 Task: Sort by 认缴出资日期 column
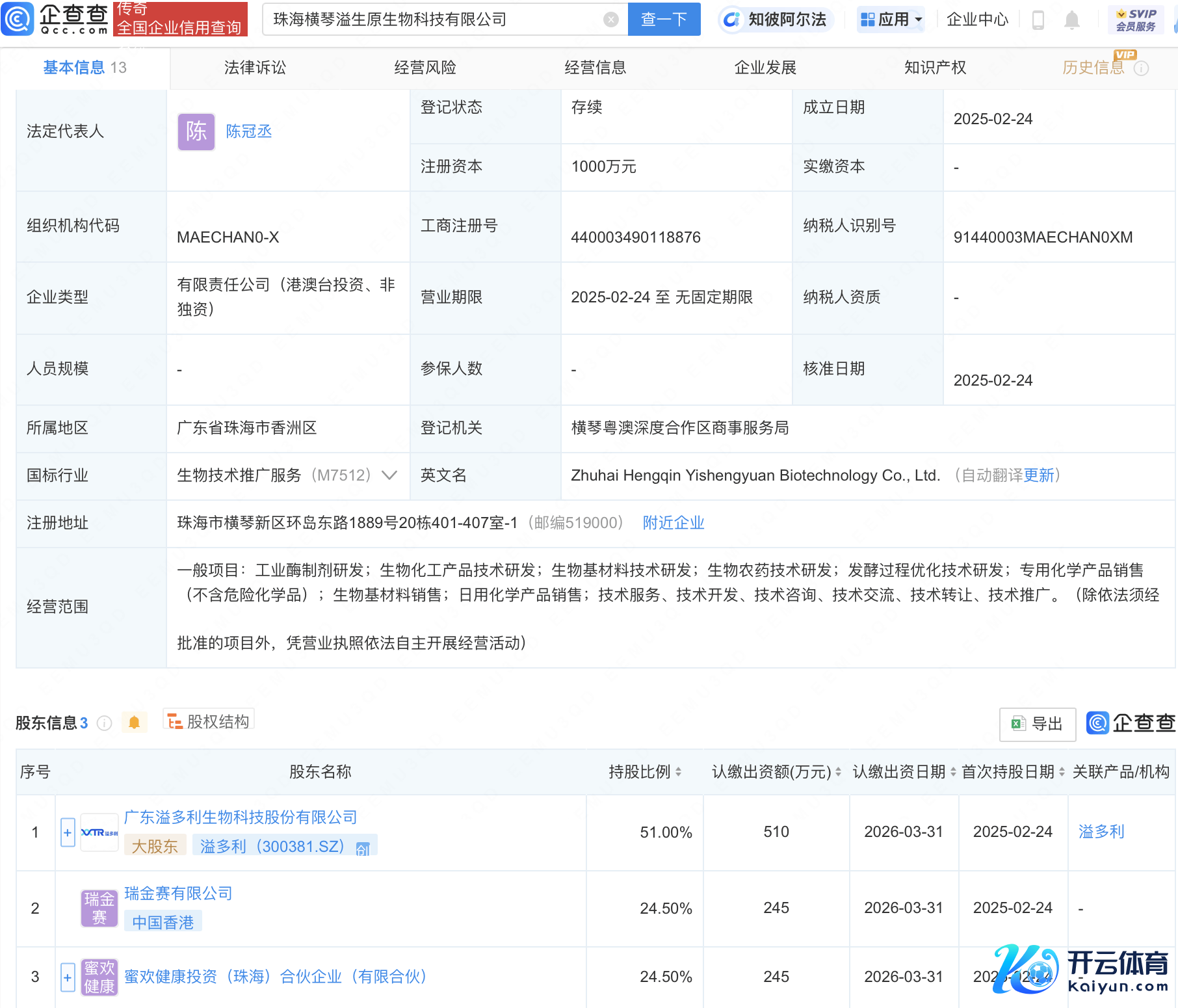pos(953,772)
